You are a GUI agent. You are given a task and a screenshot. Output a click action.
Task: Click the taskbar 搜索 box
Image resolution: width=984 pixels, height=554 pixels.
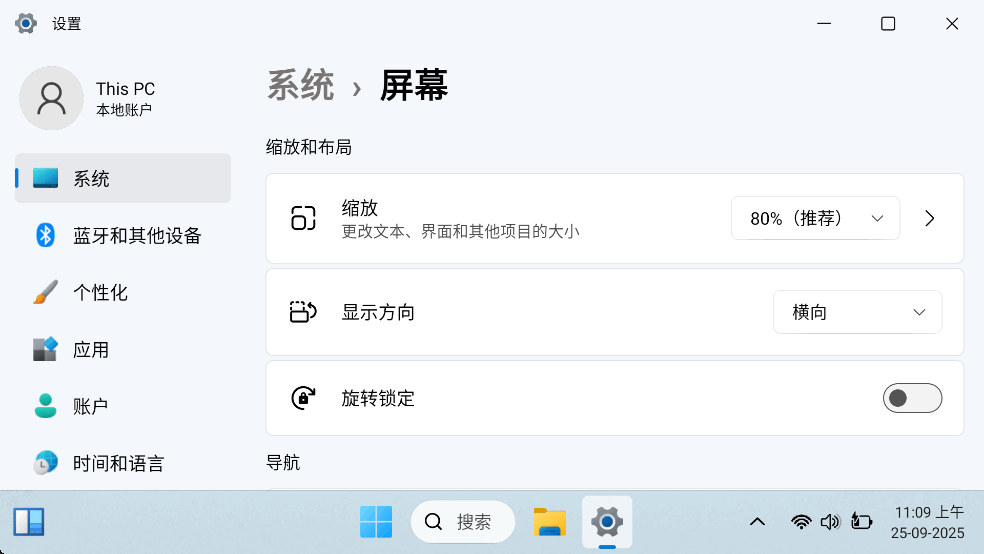tap(463, 522)
